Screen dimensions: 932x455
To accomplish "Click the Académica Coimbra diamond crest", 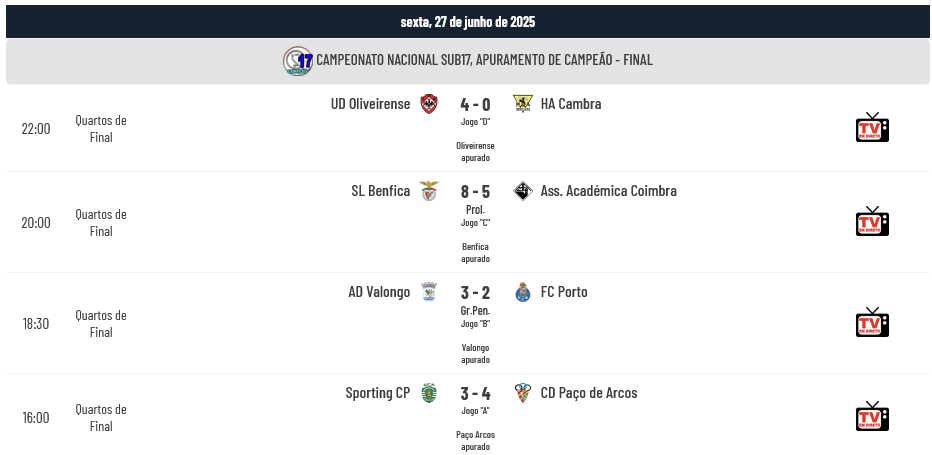I will (x=522, y=191).
